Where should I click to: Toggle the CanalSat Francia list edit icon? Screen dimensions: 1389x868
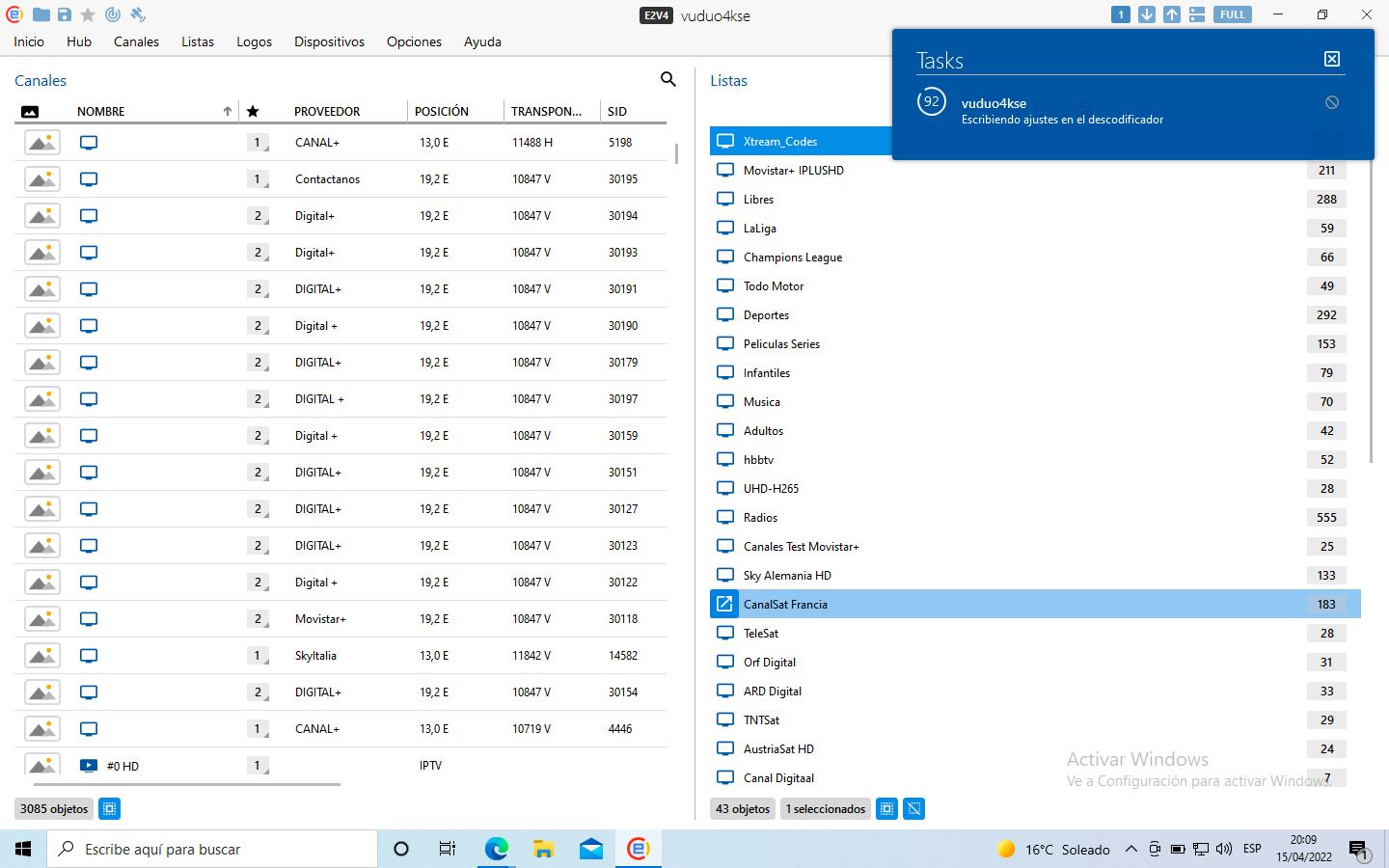click(x=724, y=604)
